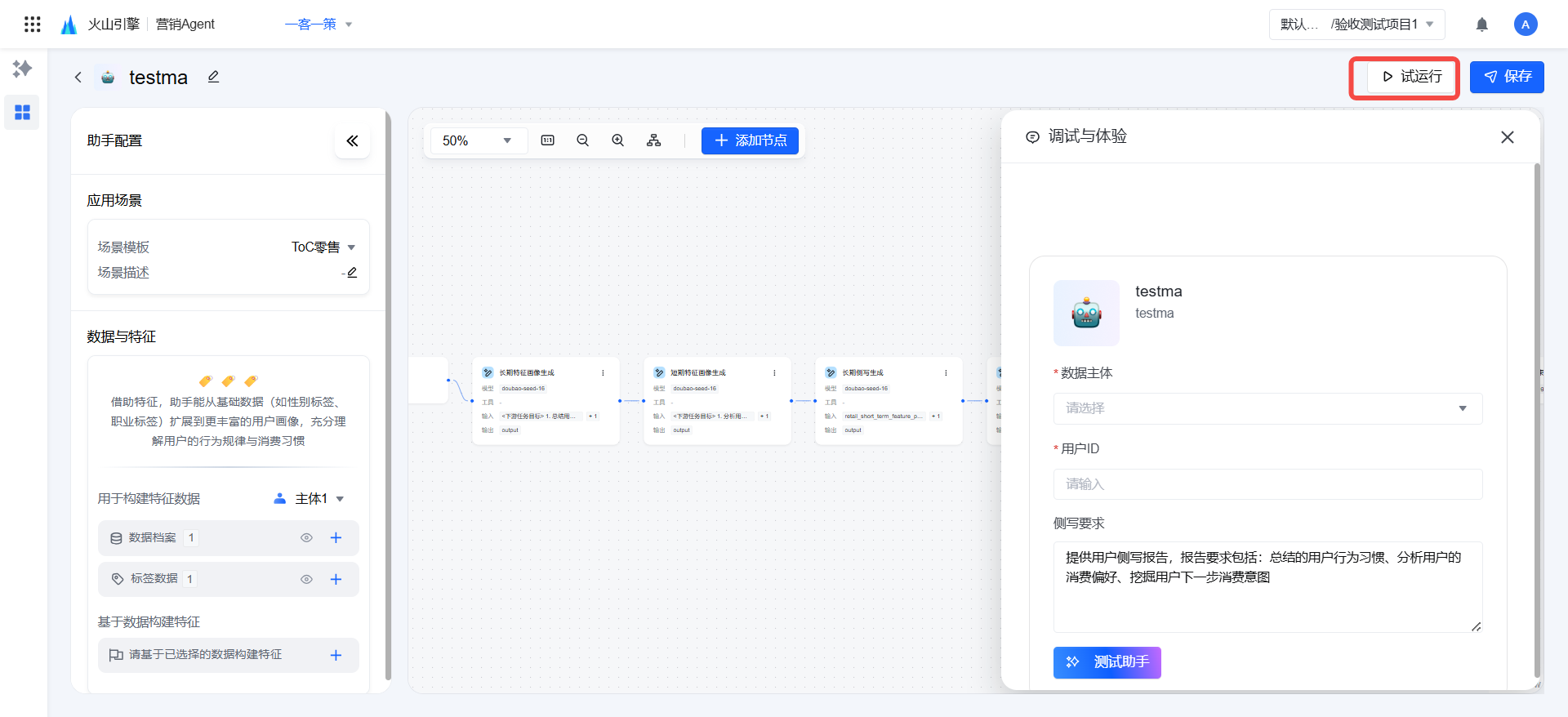
Task: Click doubao-seed-16 model in 长期特征画像生成 node
Action: click(x=523, y=389)
